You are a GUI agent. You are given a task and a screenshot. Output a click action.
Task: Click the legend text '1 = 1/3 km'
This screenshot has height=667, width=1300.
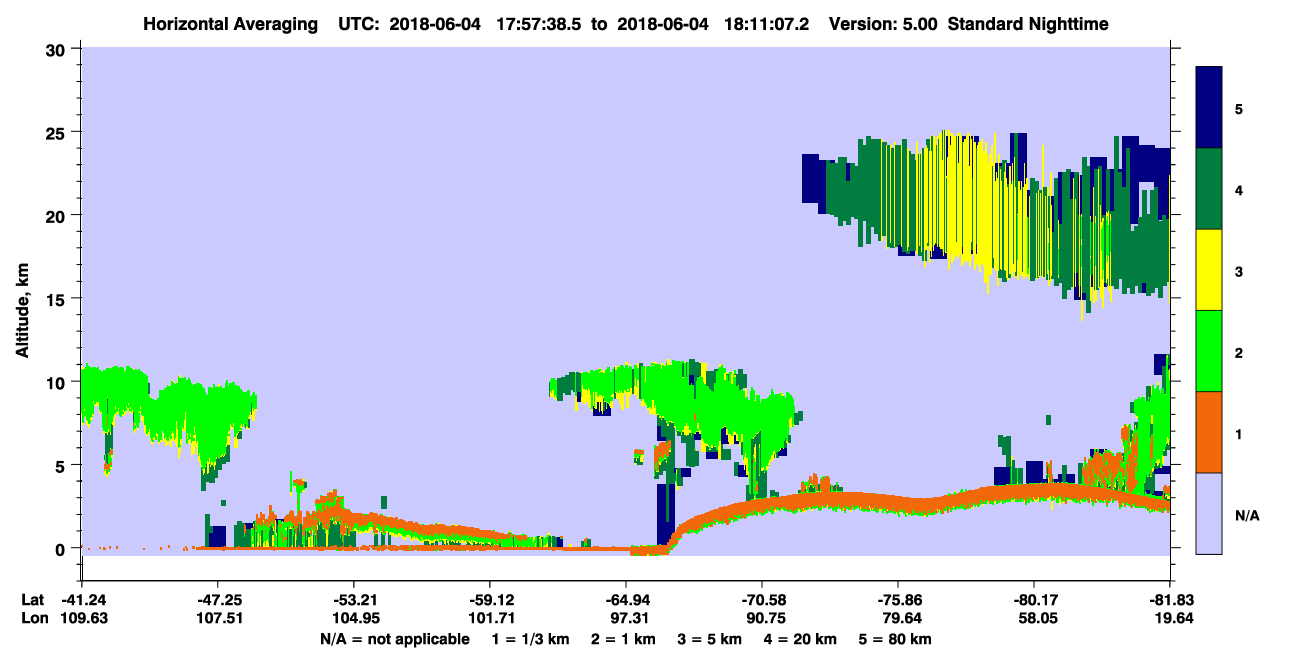point(530,638)
